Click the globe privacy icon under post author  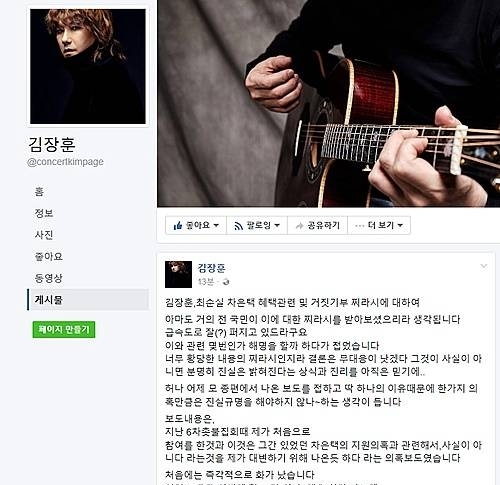point(226,282)
